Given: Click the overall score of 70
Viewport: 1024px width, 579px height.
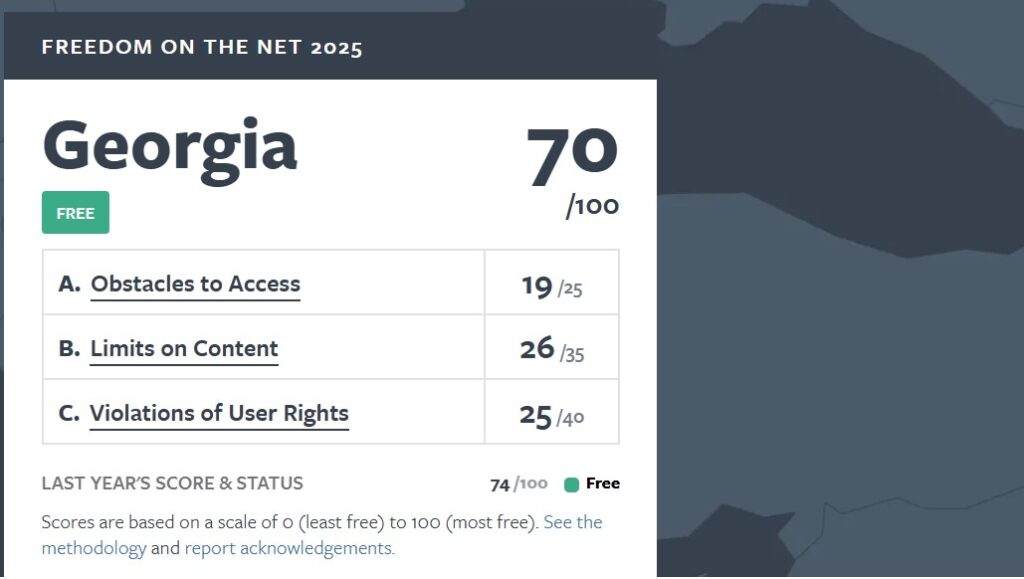Looking at the screenshot, I should coord(572,155).
